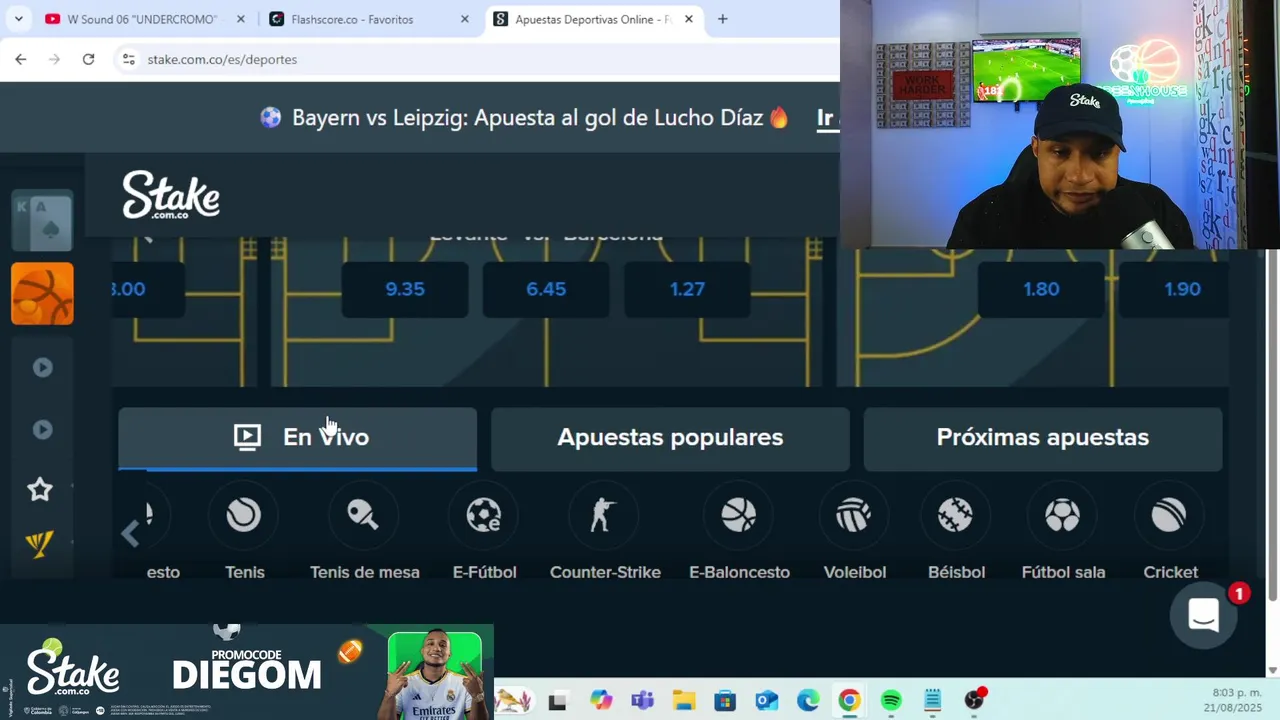Reload the current page
The height and width of the screenshot is (720, 1280).
(88, 59)
